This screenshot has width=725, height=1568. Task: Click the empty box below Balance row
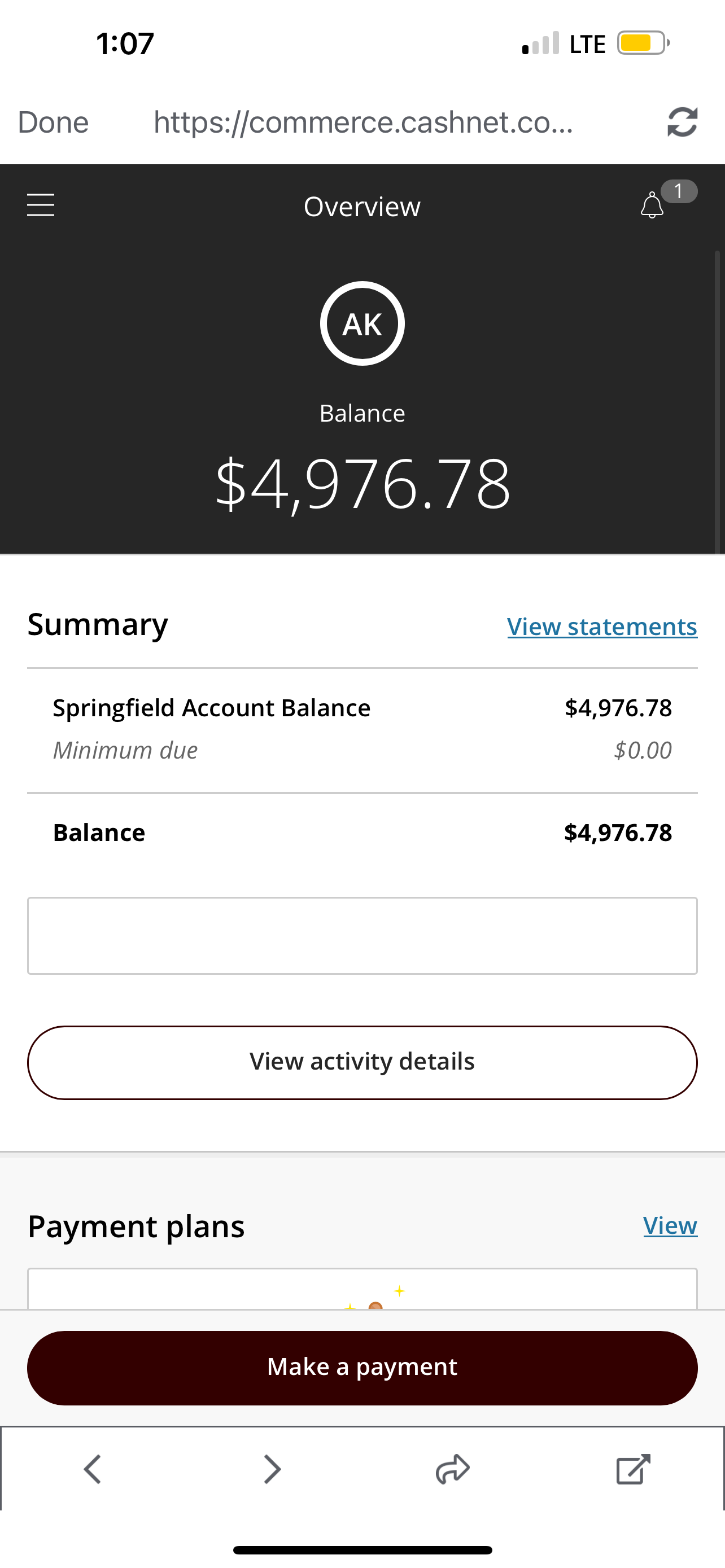tap(362, 936)
